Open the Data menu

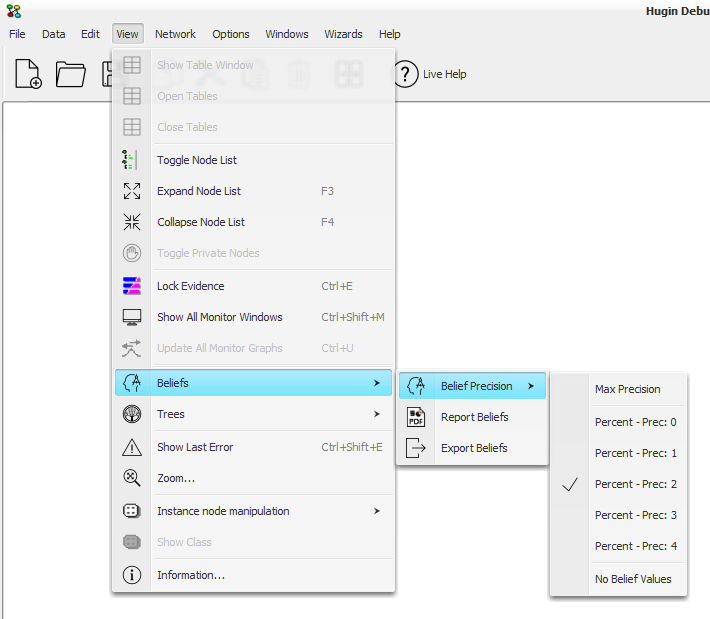(x=53, y=34)
